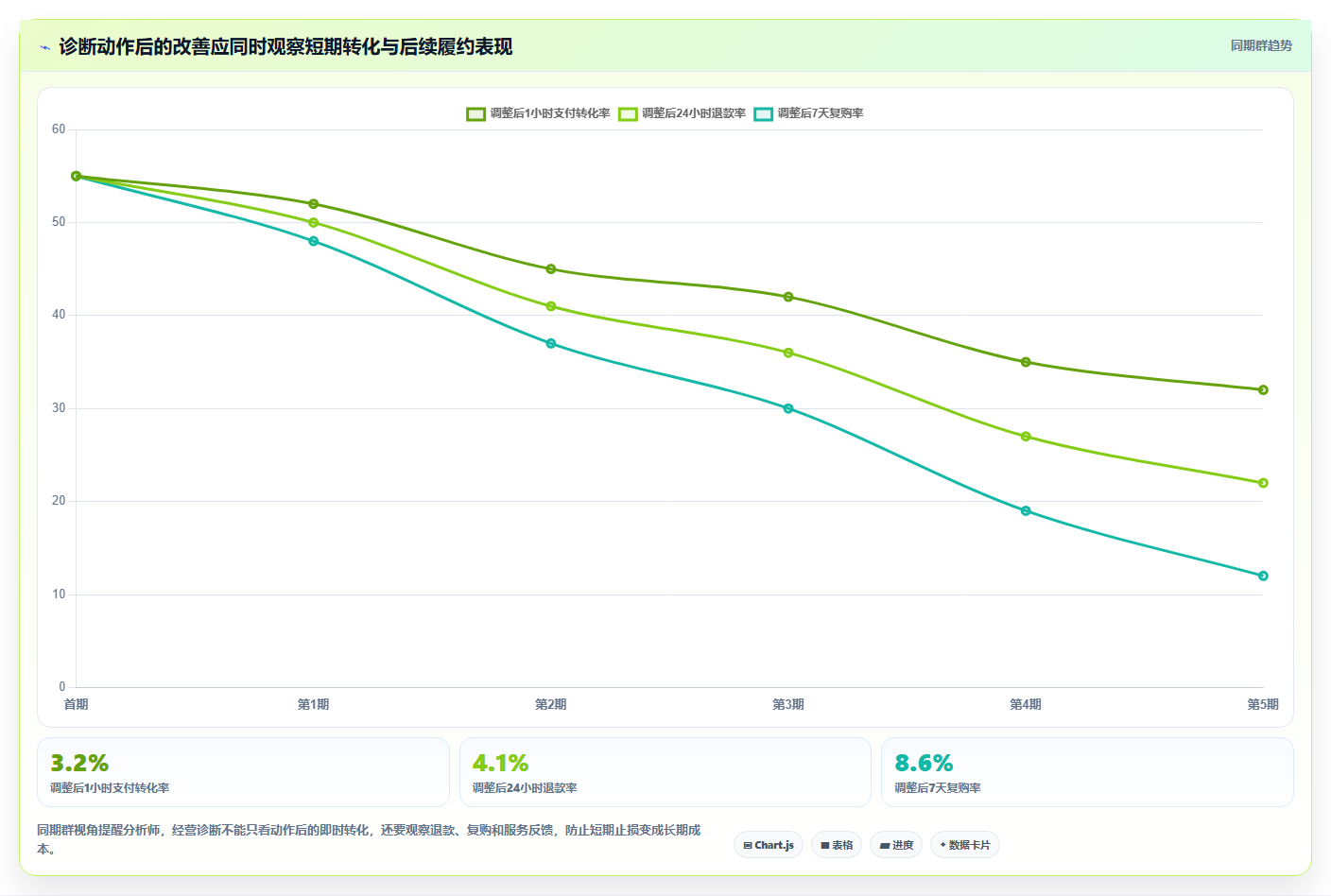
Task: Click the 调整后1小时支付转化率 card label
Action: [110, 788]
